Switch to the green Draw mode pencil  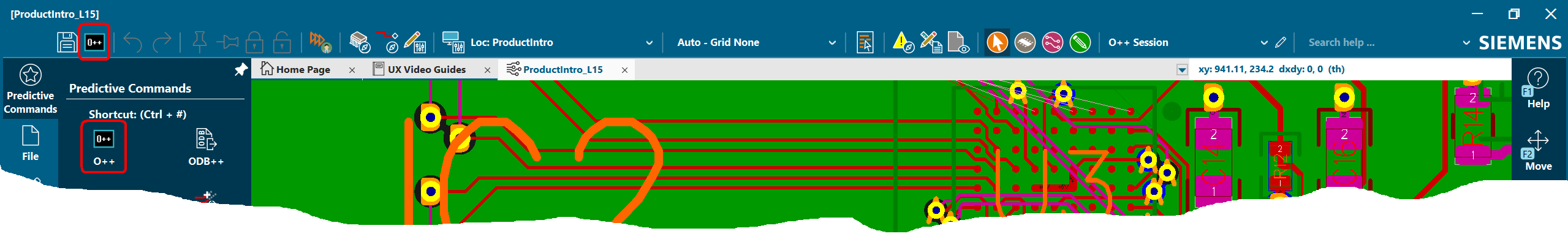point(1080,42)
